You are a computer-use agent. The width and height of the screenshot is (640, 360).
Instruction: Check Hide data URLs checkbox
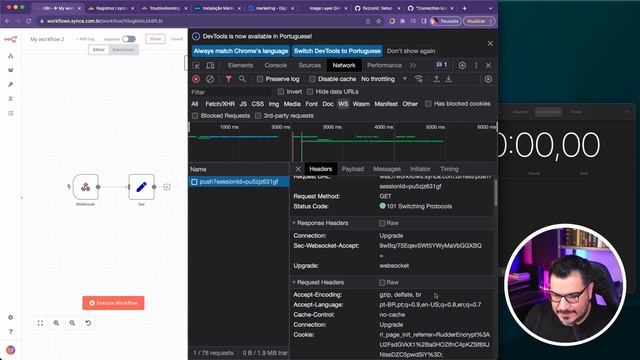click(310, 92)
